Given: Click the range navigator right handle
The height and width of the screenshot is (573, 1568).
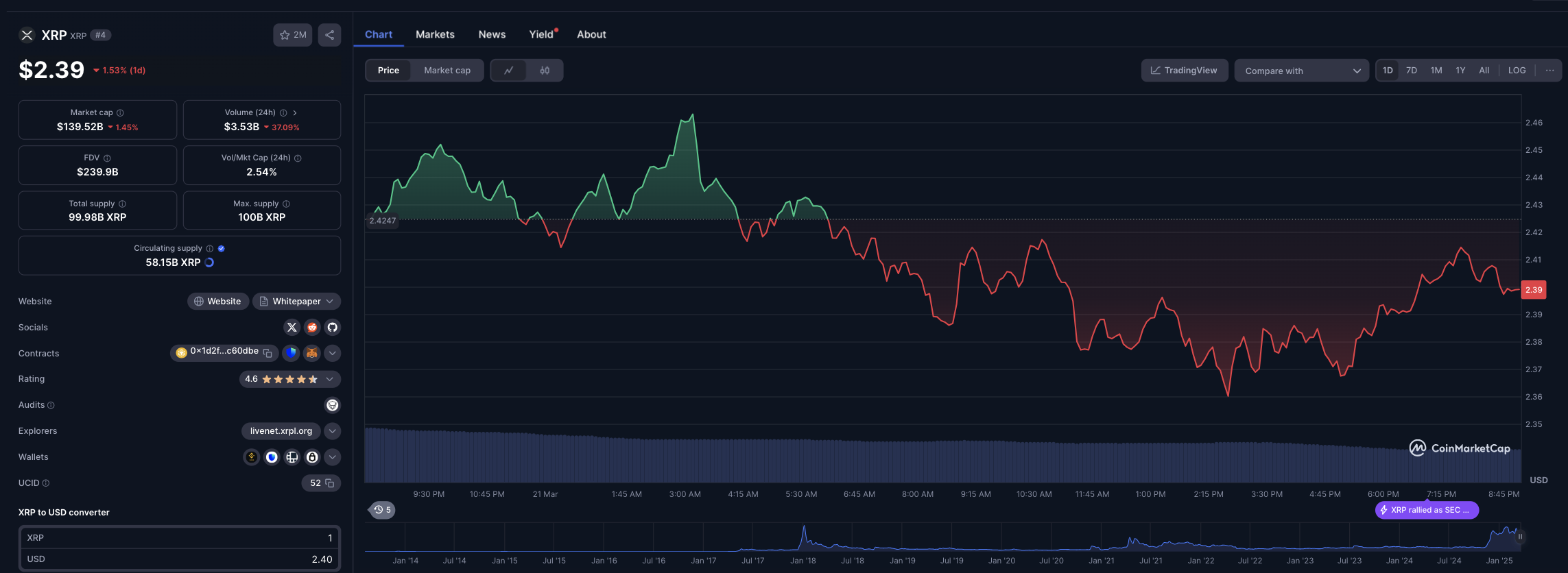Looking at the screenshot, I should pos(1520,537).
